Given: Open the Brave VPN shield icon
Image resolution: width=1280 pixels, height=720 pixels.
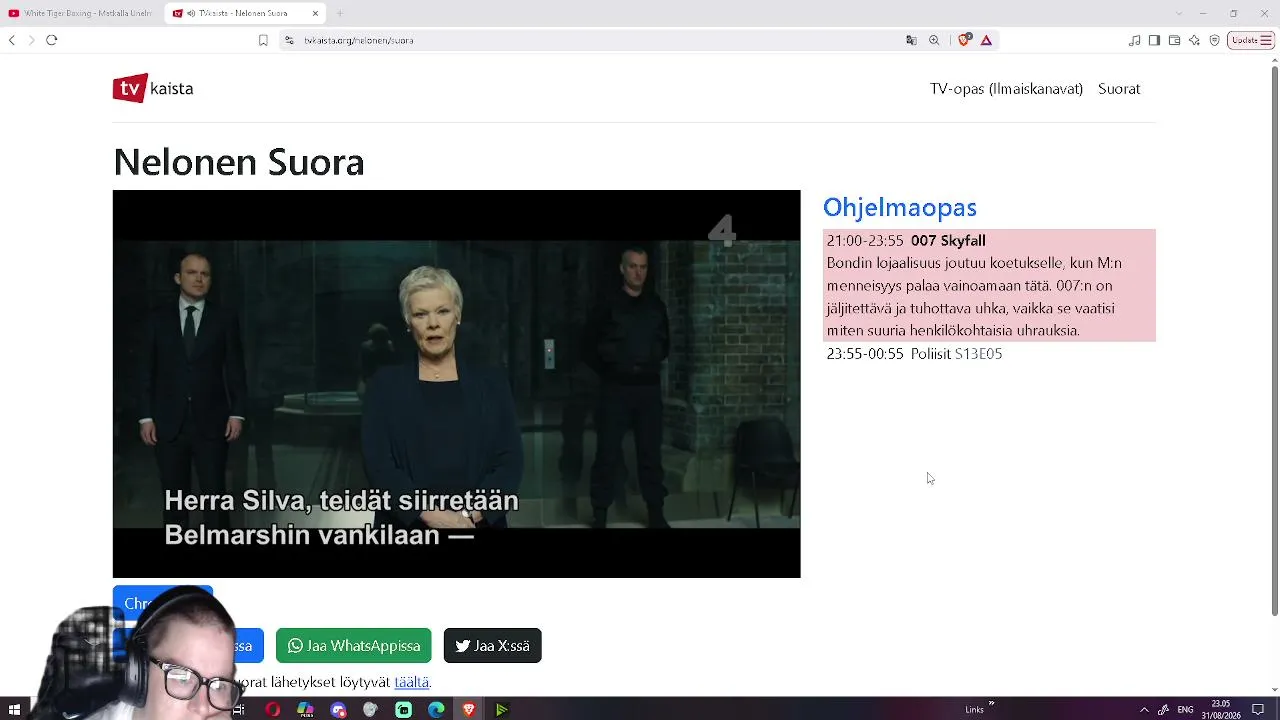Looking at the screenshot, I should (1215, 40).
